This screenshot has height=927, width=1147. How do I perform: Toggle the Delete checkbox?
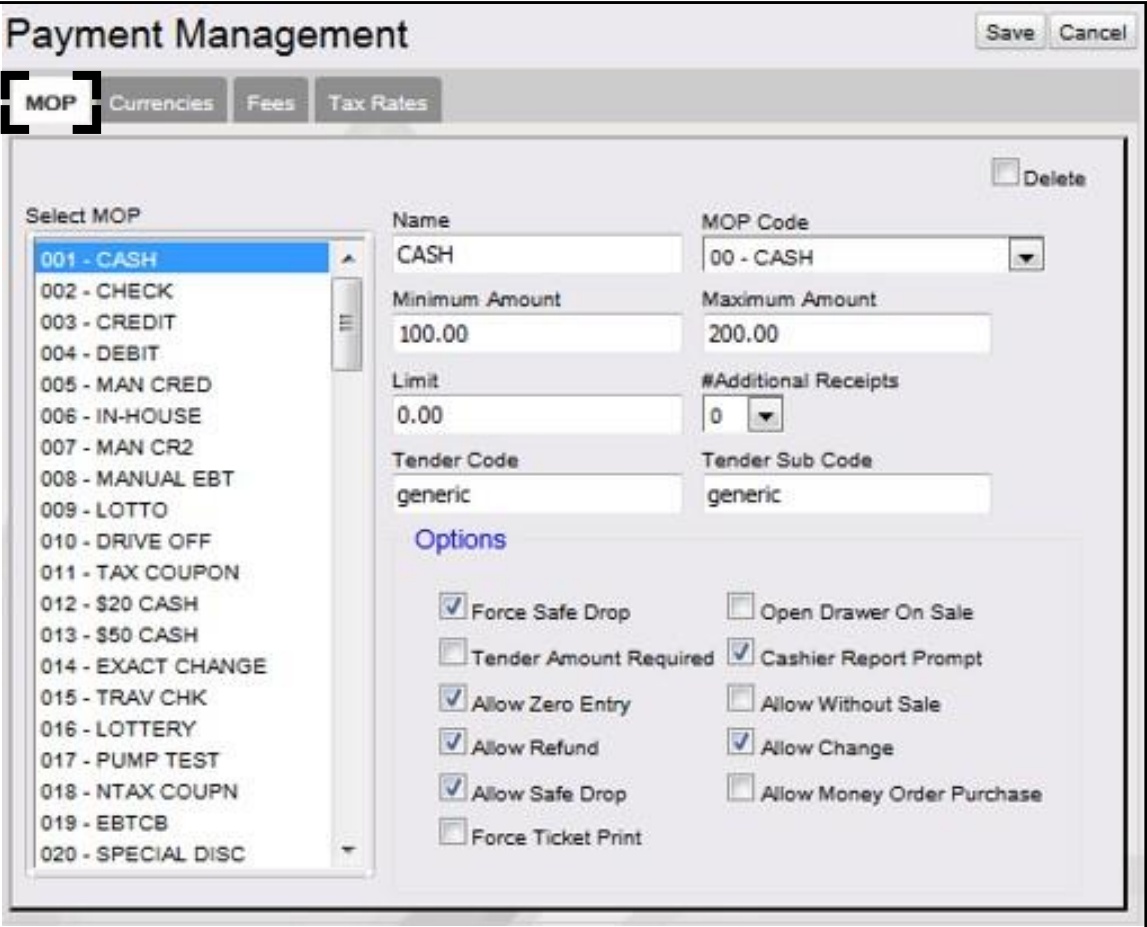pyautogui.click(x=1004, y=173)
